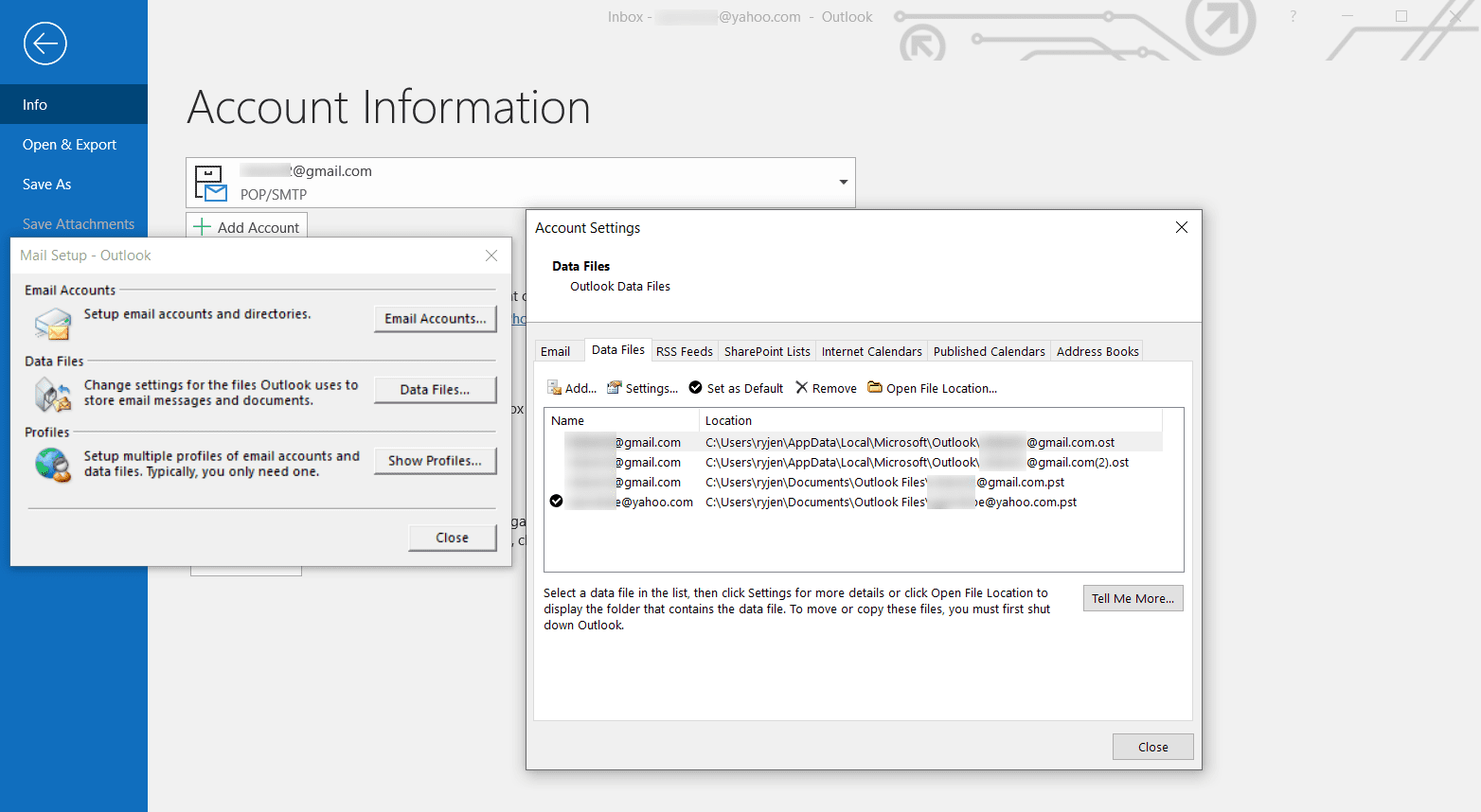Click the plus icon on Add Account
This screenshot has height=812, width=1481.
point(202,227)
